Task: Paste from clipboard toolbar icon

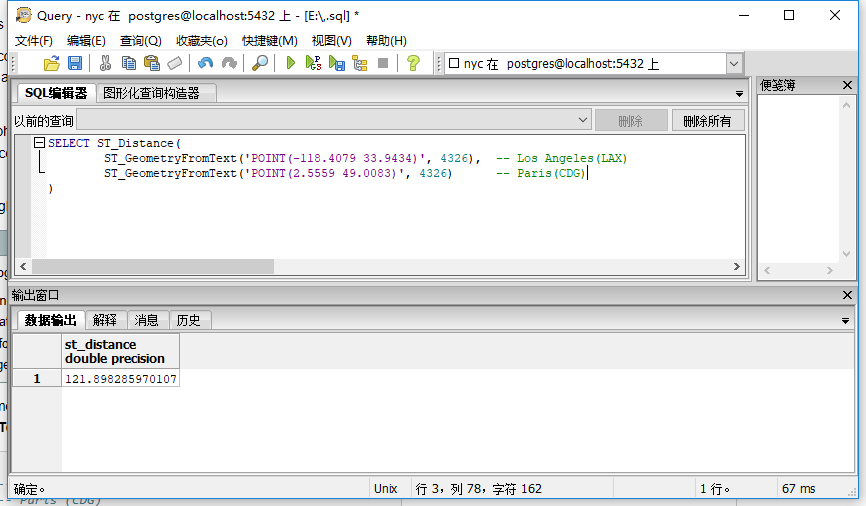Action: pos(151,64)
